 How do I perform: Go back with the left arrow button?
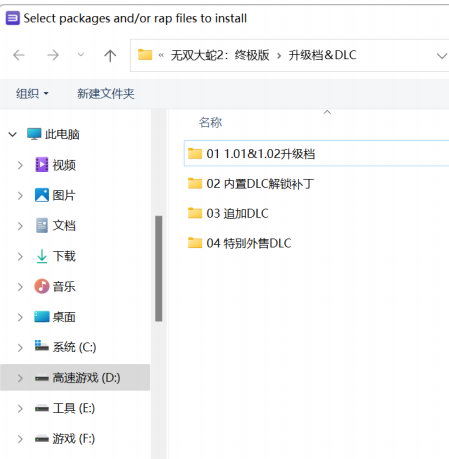coord(19,55)
